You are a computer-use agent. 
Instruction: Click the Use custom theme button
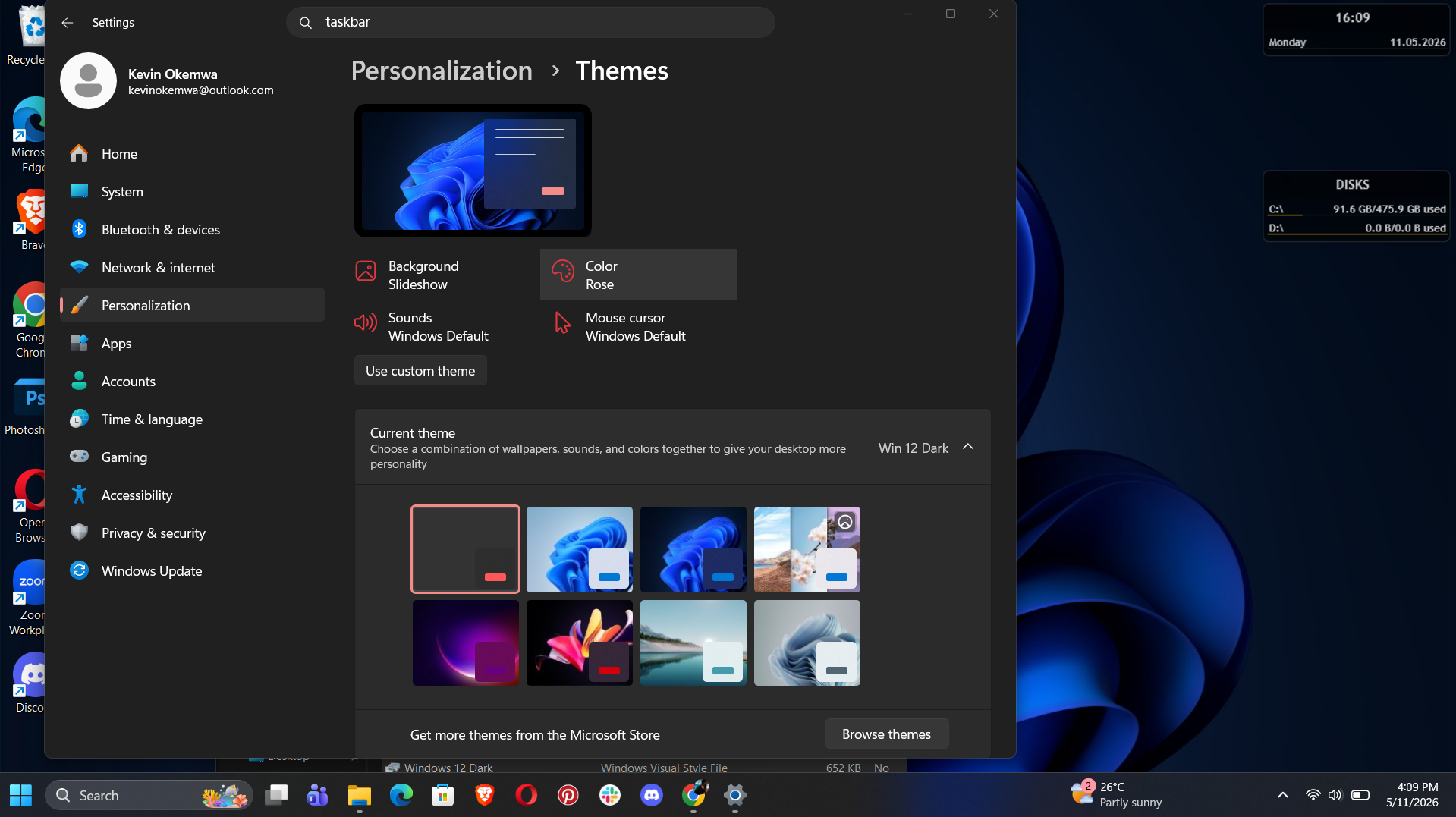click(420, 371)
